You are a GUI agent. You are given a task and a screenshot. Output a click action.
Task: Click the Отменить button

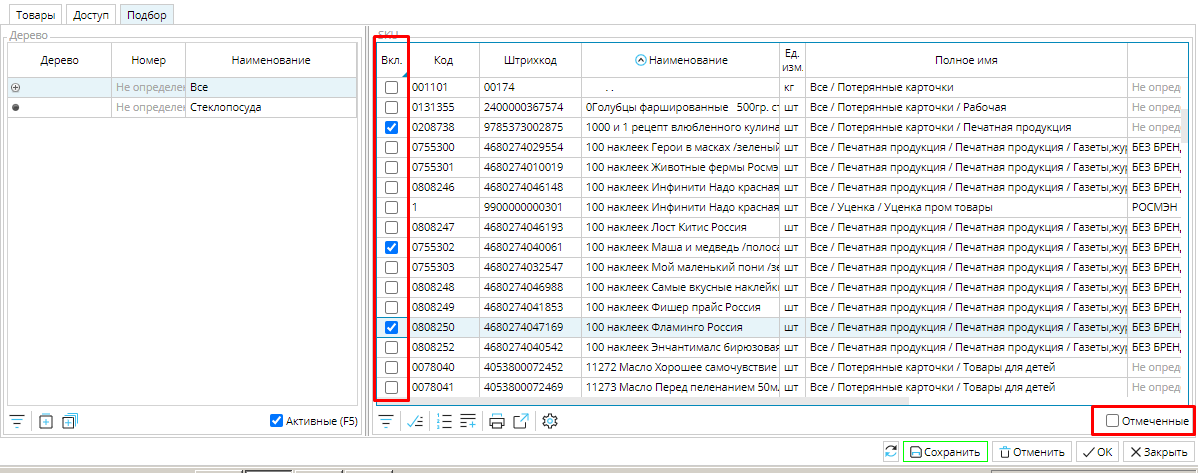pyautogui.click(x=1032, y=452)
